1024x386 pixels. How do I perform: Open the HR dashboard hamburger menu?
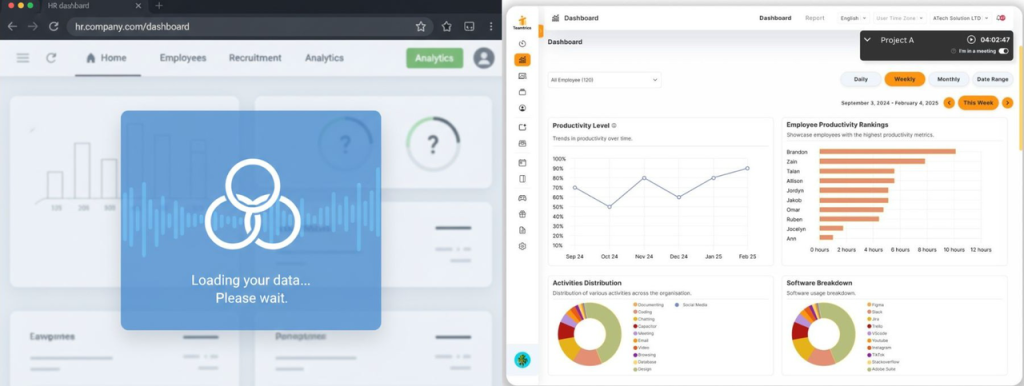pyautogui.click(x=23, y=58)
